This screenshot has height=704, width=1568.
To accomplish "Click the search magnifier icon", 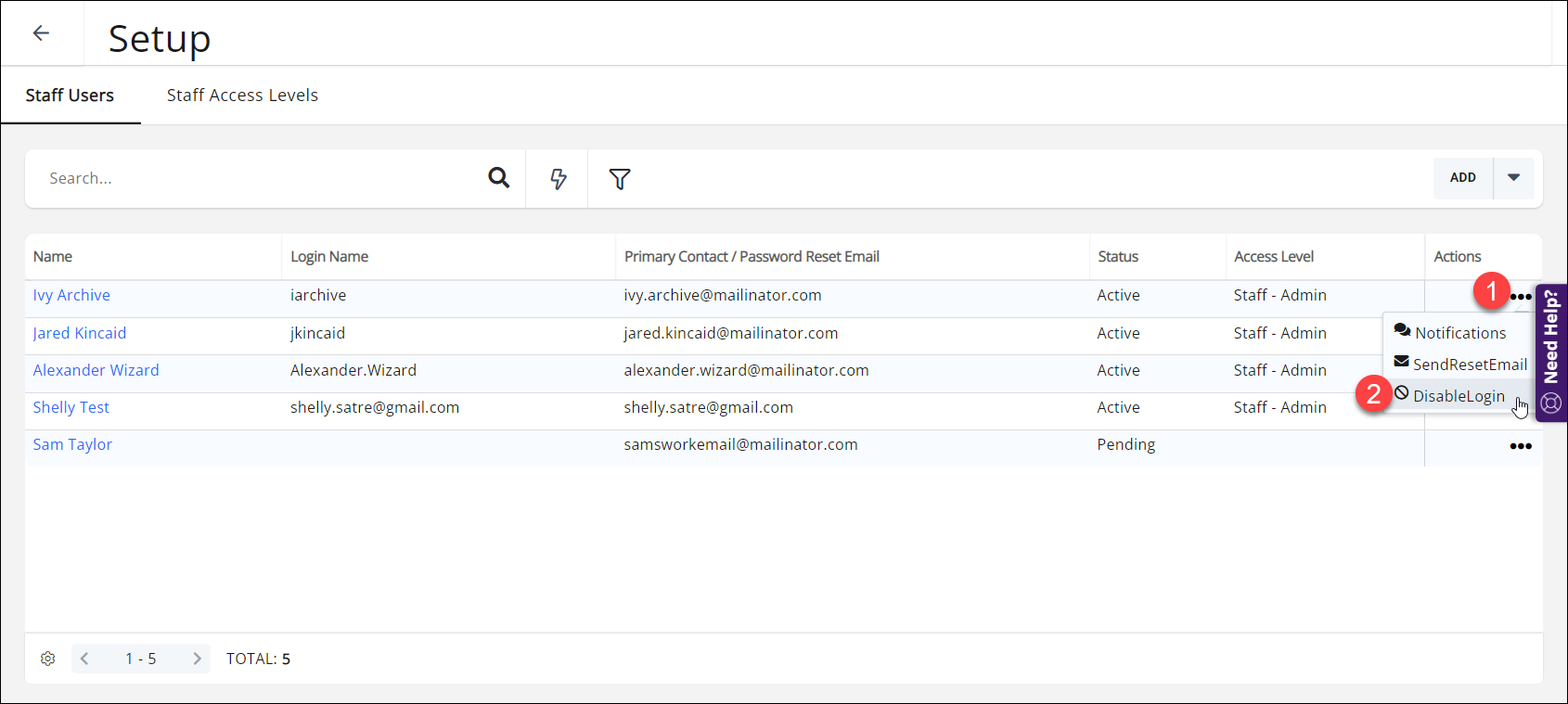I will [x=499, y=177].
